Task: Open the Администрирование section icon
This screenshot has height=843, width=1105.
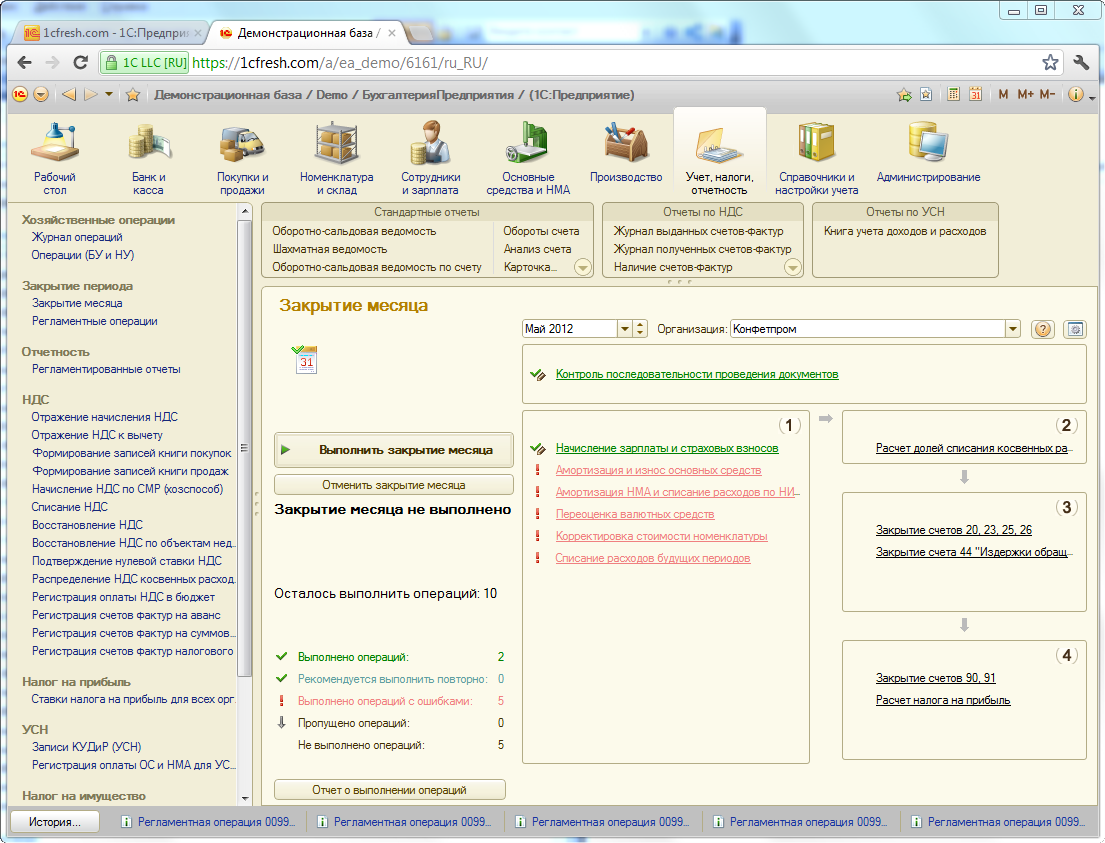Action: [x=928, y=145]
